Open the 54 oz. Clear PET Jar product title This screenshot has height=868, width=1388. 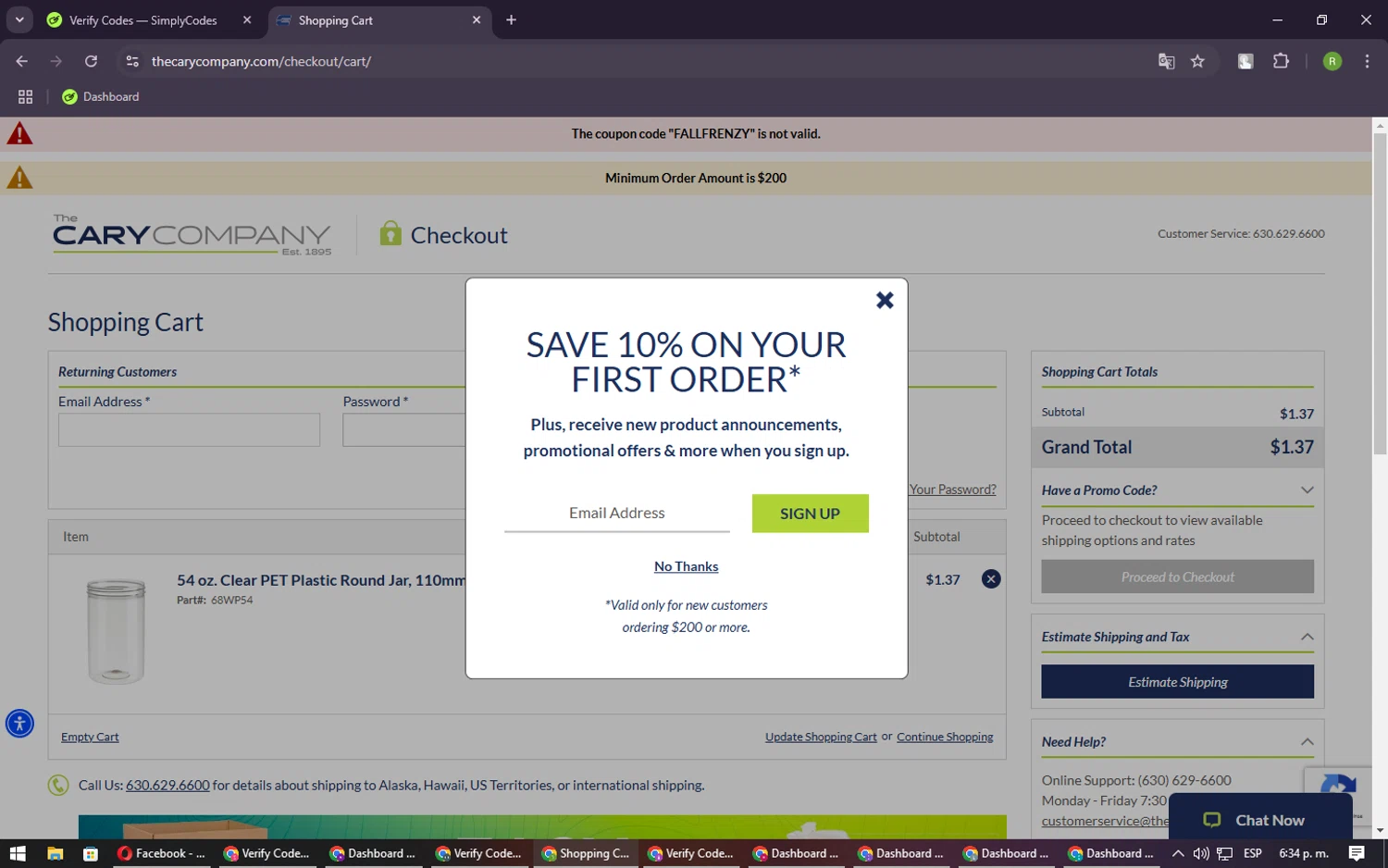coord(321,580)
